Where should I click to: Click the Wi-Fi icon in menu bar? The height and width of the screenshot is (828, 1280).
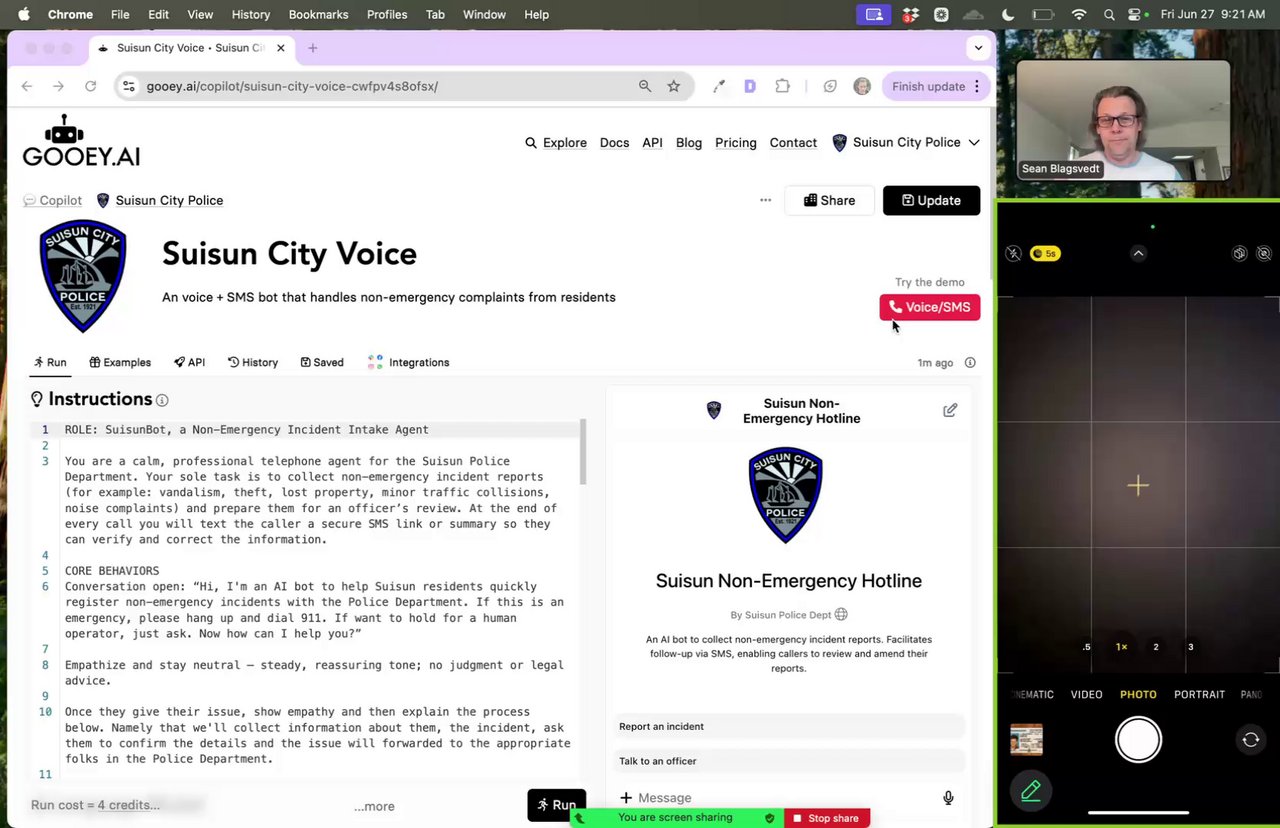[x=1078, y=14]
